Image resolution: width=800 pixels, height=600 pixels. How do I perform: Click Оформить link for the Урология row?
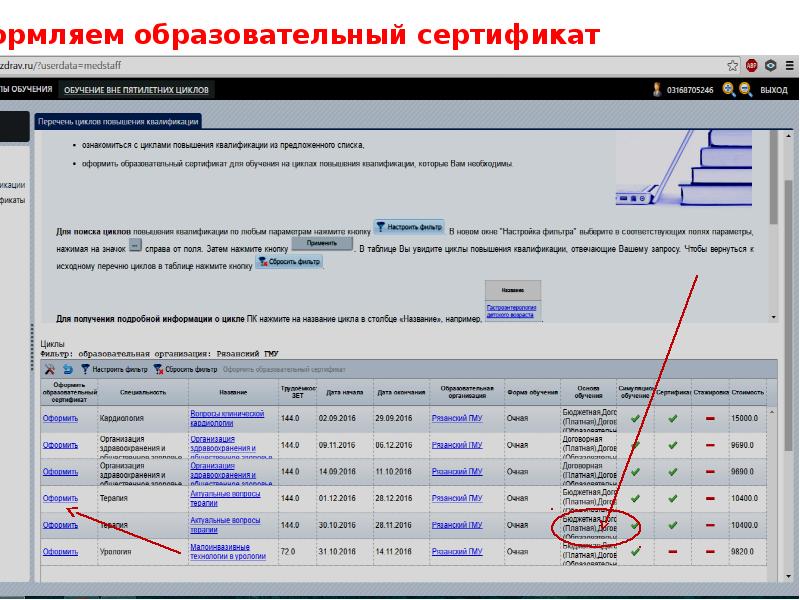pyautogui.click(x=60, y=552)
